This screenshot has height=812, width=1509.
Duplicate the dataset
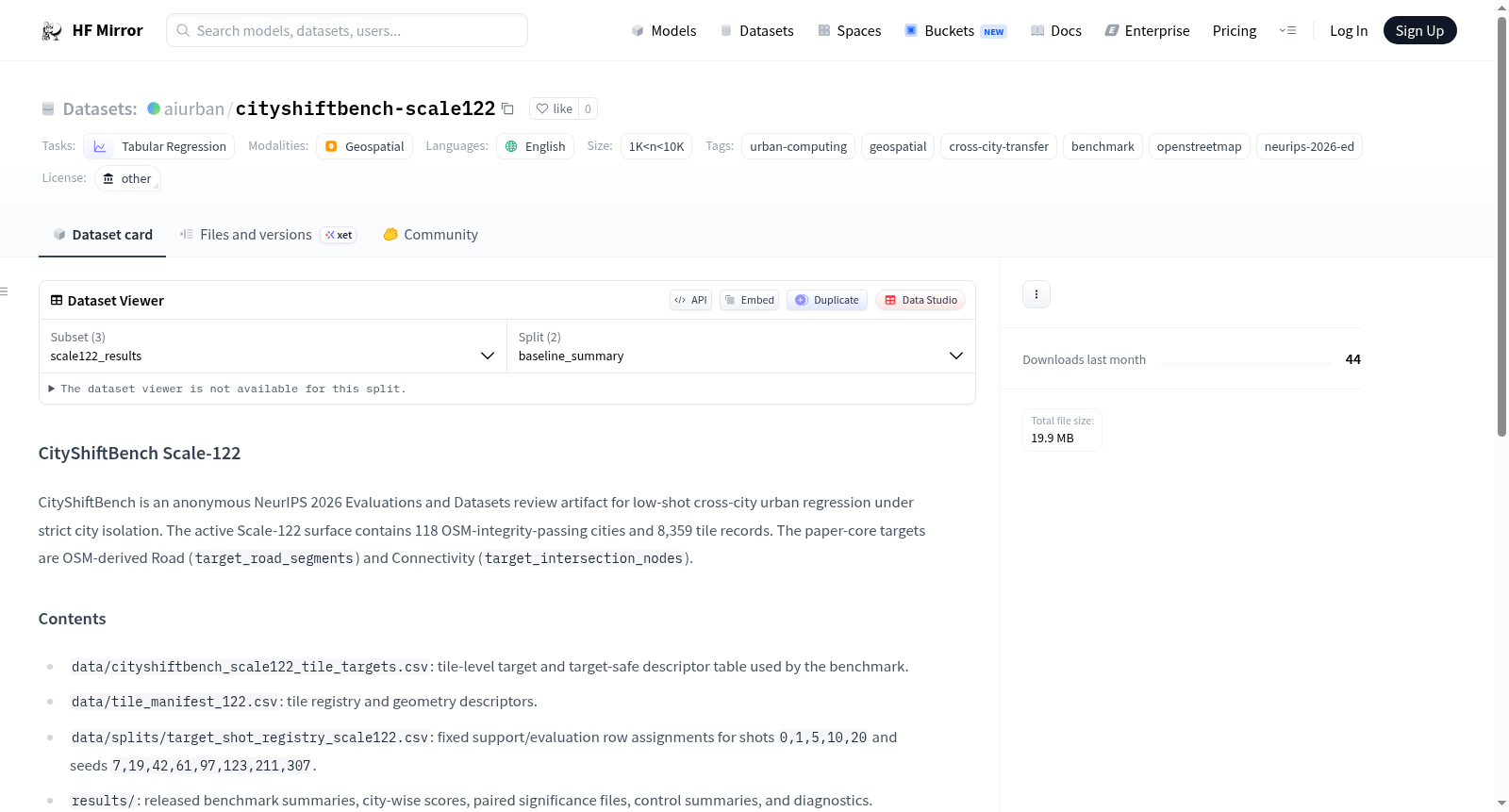coord(827,300)
